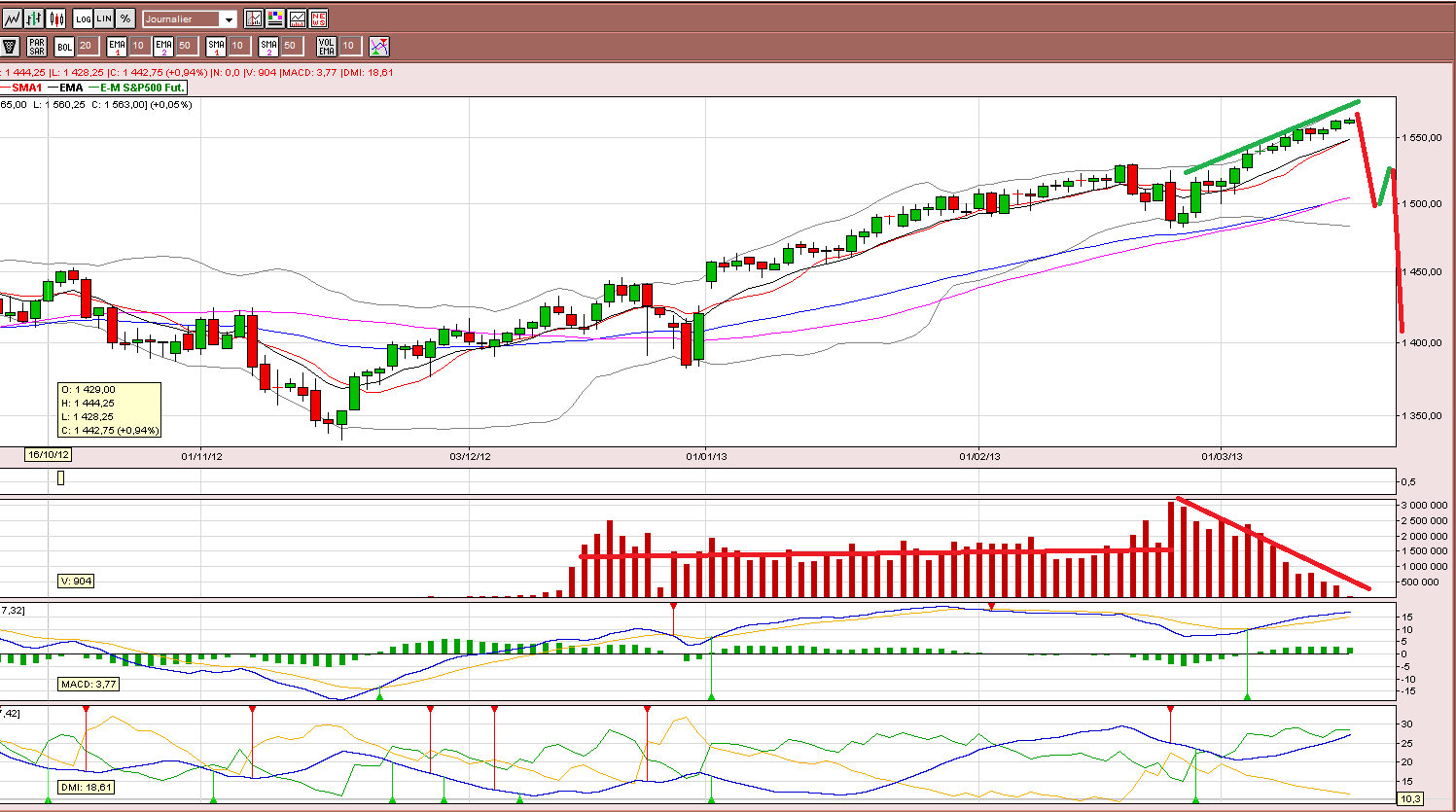Toggle the SMA 1 moving average
Image resolution: width=1456 pixels, height=812 pixels.
point(216,46)
